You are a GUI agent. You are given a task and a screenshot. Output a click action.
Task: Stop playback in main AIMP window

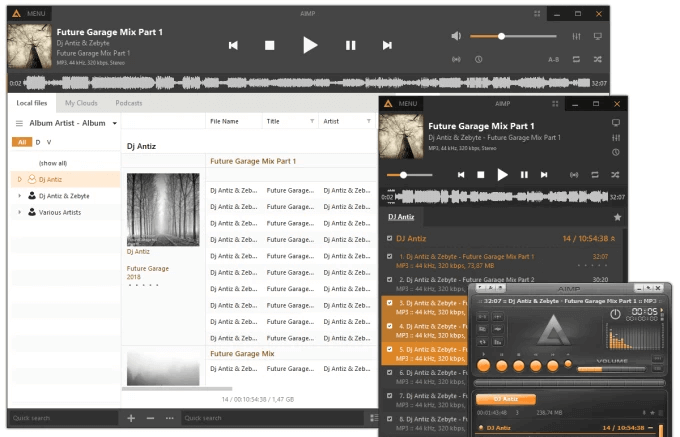[x=269, y=45]
